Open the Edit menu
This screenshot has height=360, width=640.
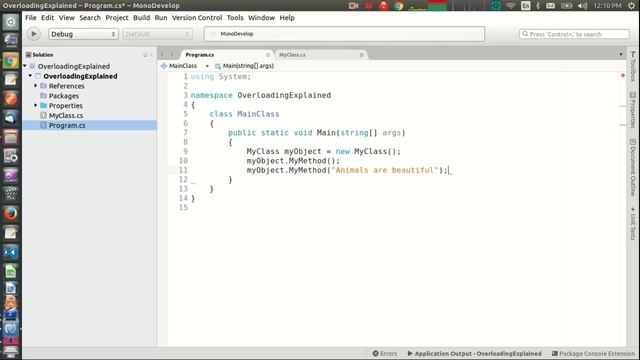[x=47, y=18]
